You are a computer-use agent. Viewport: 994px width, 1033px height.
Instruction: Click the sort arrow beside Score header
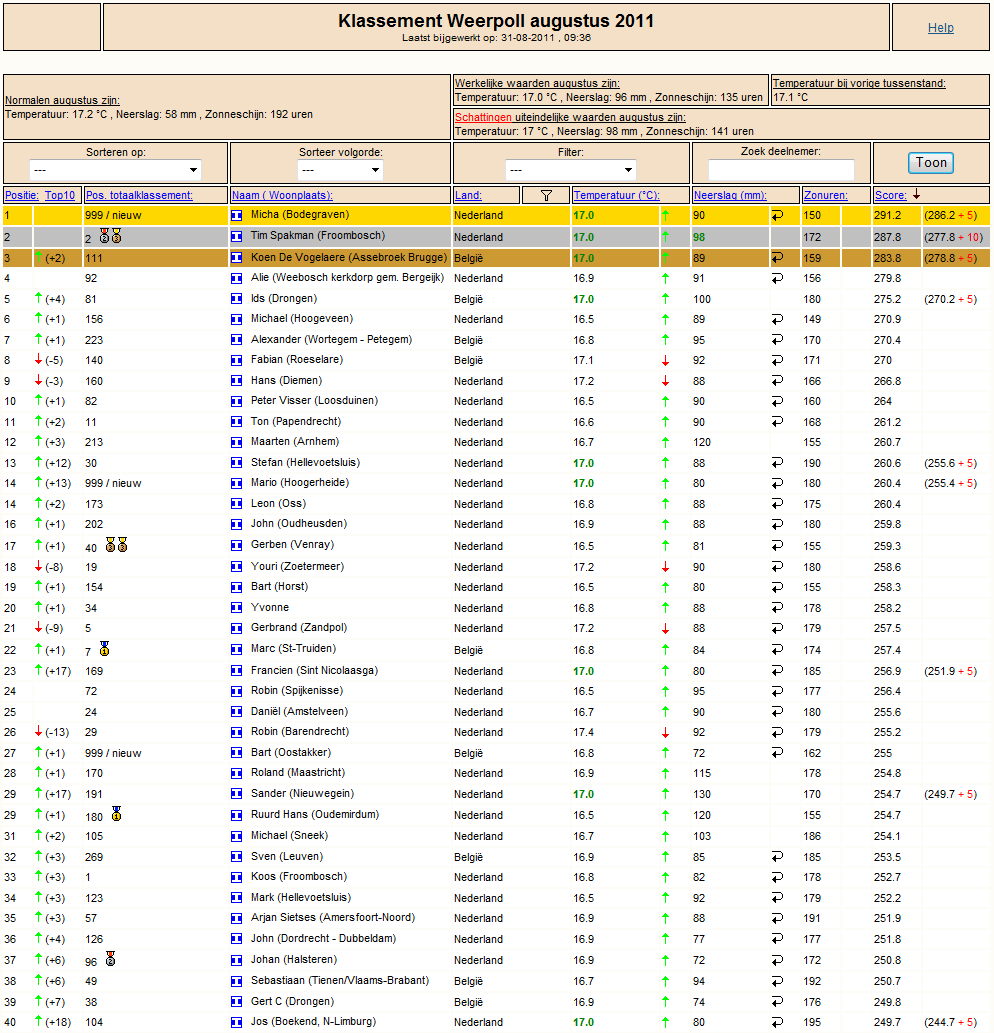916,194
